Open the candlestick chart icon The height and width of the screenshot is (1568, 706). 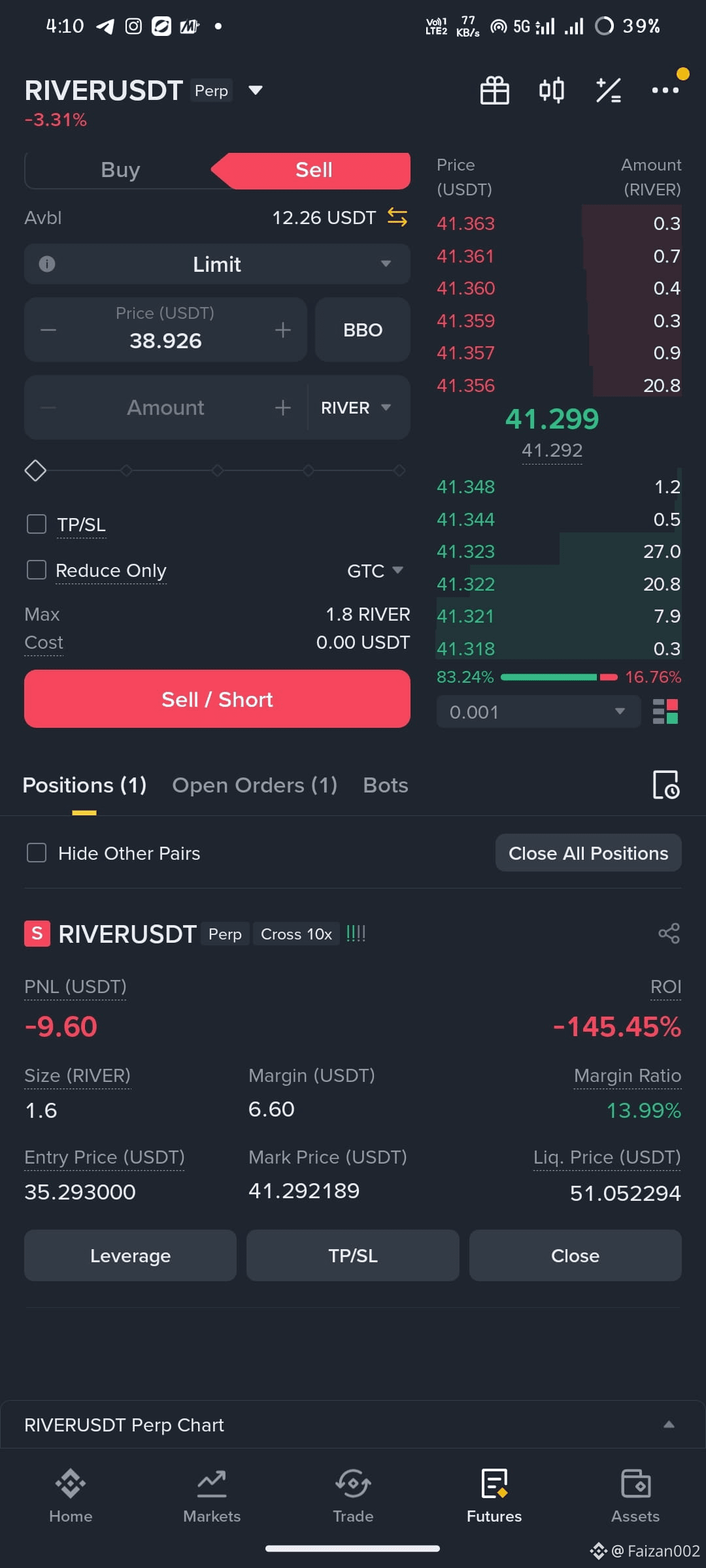coord(551,90)
